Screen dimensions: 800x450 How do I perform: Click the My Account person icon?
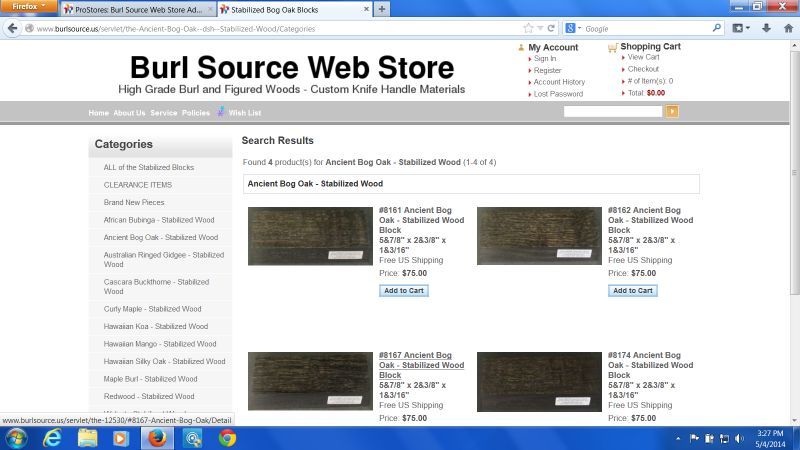[521, 47]
